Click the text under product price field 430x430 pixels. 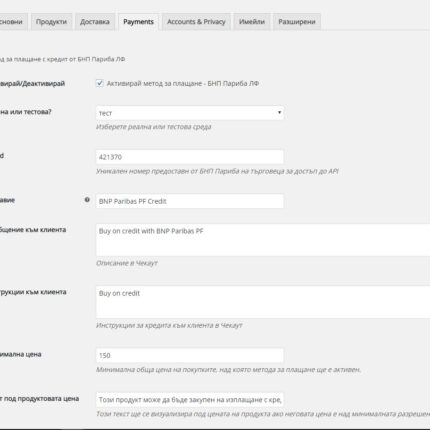click(x=190, y=400)
